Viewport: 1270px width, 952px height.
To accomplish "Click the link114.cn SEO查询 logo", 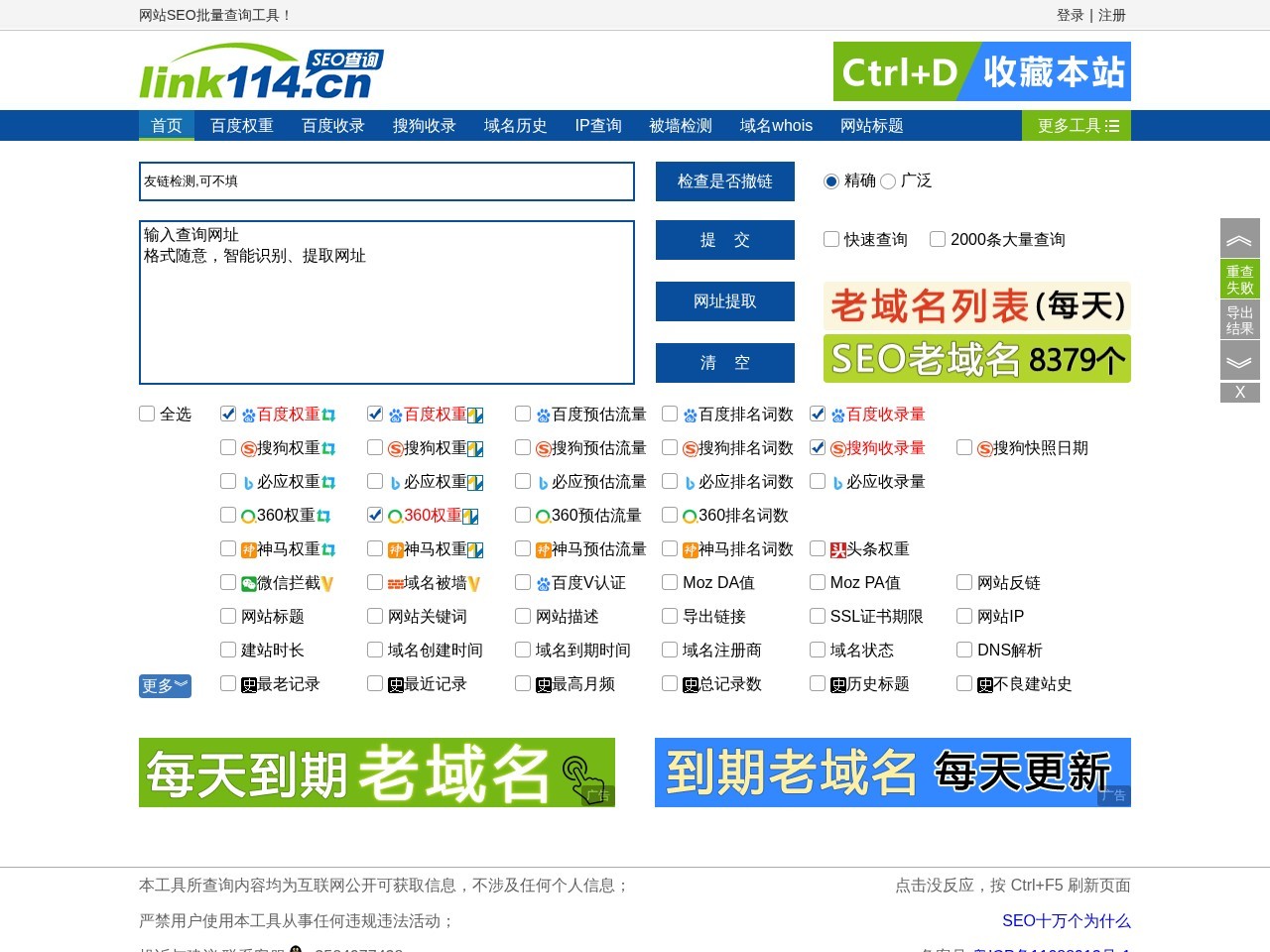I will 261,71.
